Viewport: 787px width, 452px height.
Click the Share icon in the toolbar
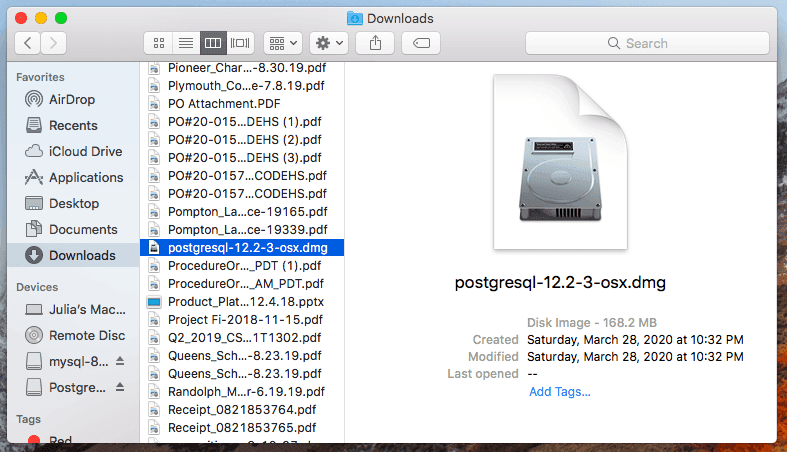pyautogui.click(x=375, y=43)
